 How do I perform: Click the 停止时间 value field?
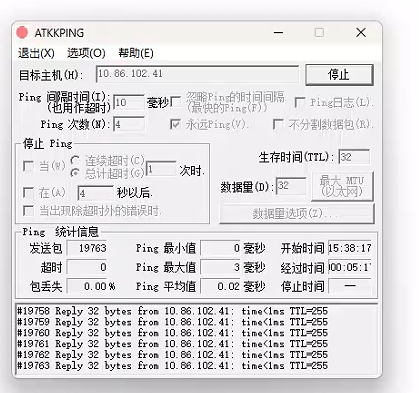pyautogui.click(x=350, y=286)
